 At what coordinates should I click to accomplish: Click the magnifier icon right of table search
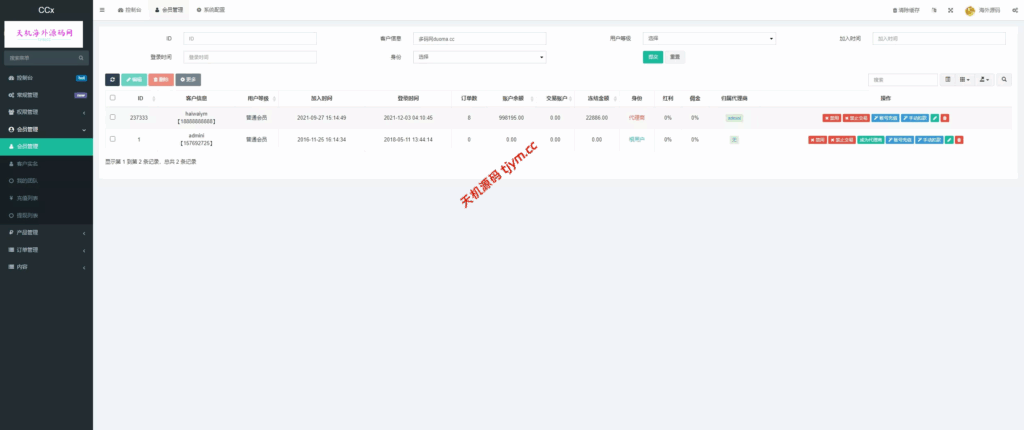pyautogui.click(x=1004, y=79)
